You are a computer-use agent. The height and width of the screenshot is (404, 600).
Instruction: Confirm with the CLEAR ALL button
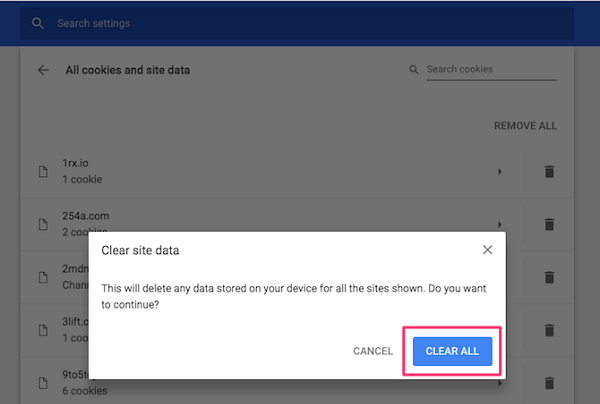[452, 351]
